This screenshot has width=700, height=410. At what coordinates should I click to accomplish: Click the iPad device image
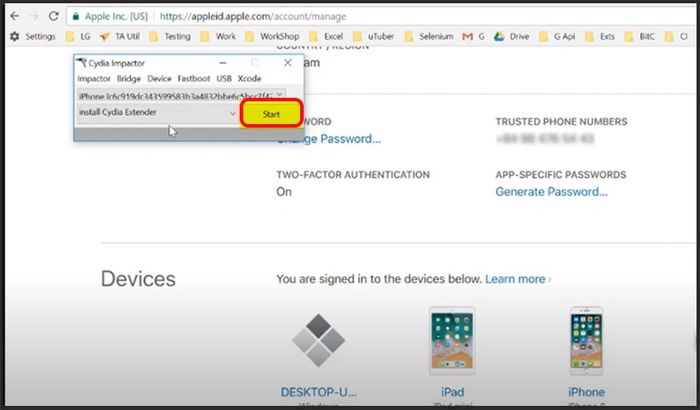coord(452,340)
